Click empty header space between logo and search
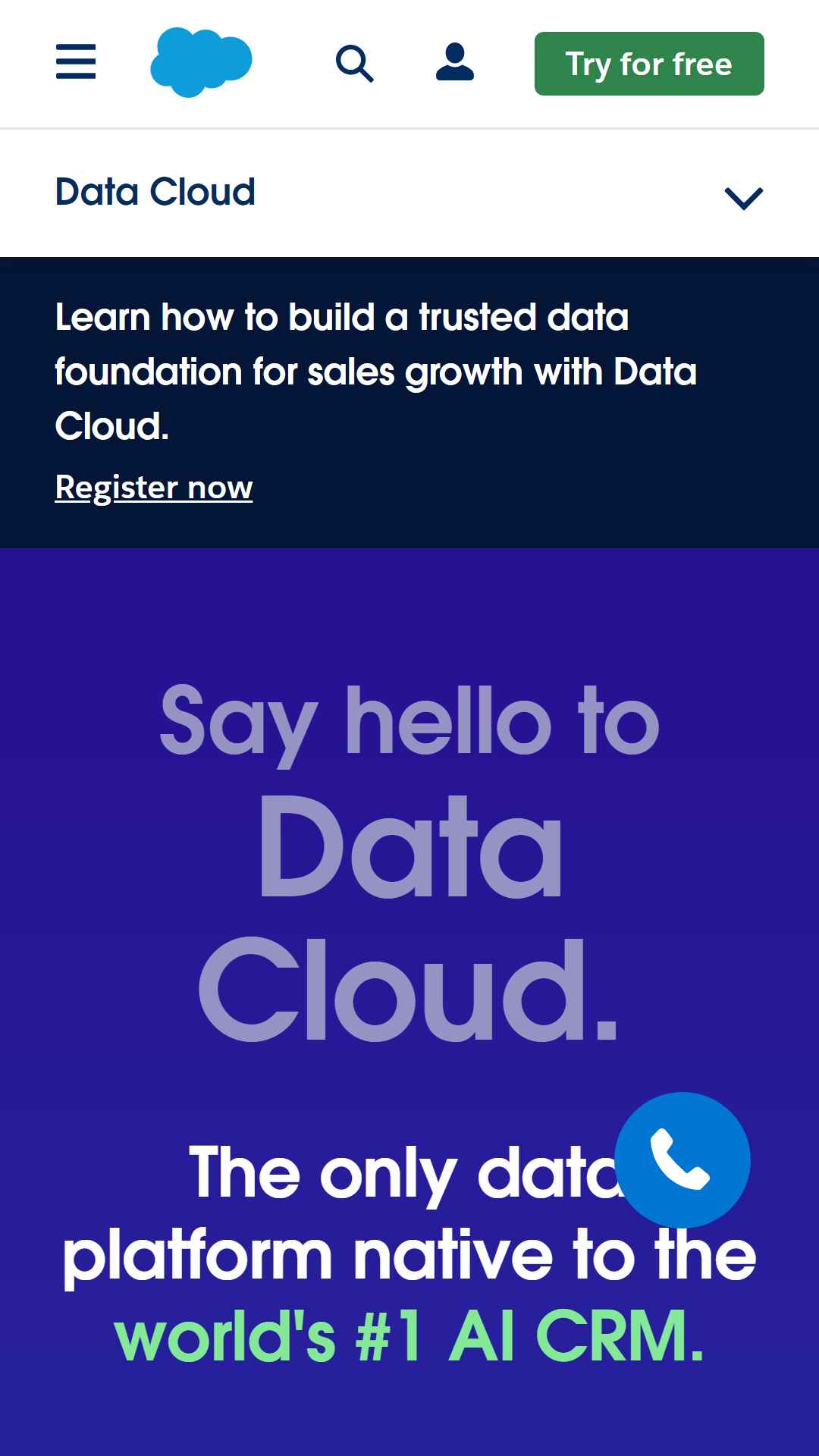 pyautogui.click(x=294, y=64)
